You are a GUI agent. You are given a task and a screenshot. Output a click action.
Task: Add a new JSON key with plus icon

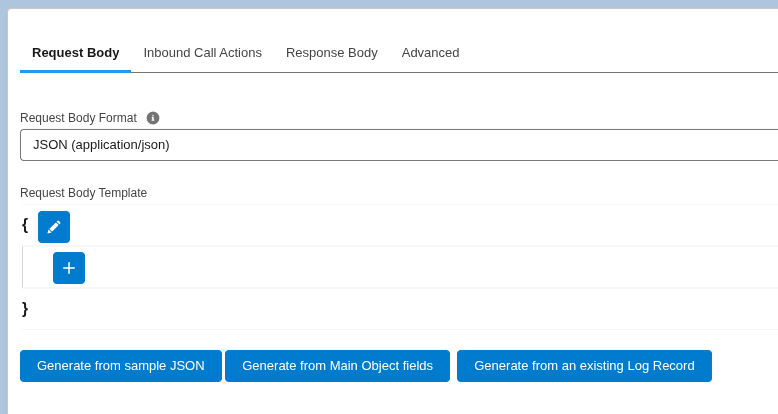[x=69, y=268]
